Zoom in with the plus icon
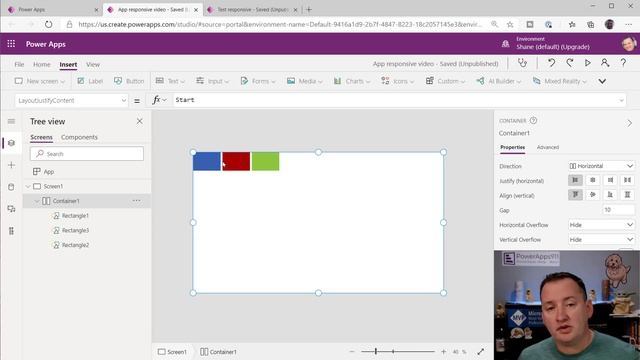This screenshot has height=360, width=640. coord(443,351)
